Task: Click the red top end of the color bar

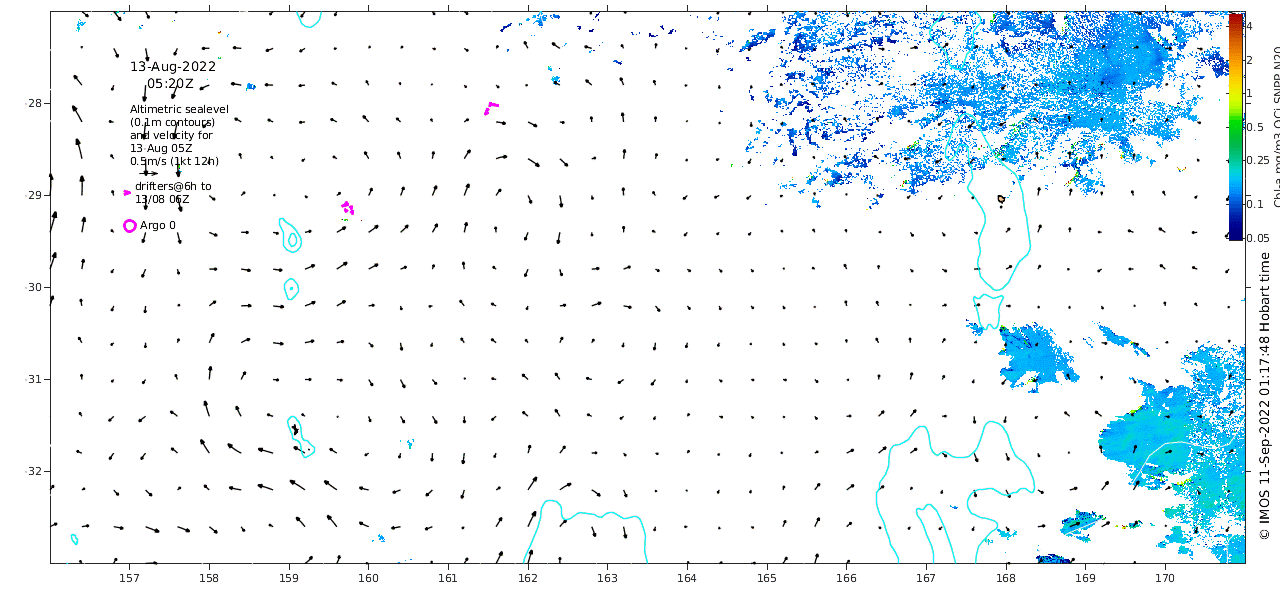Action: [x=1235, y=17]
